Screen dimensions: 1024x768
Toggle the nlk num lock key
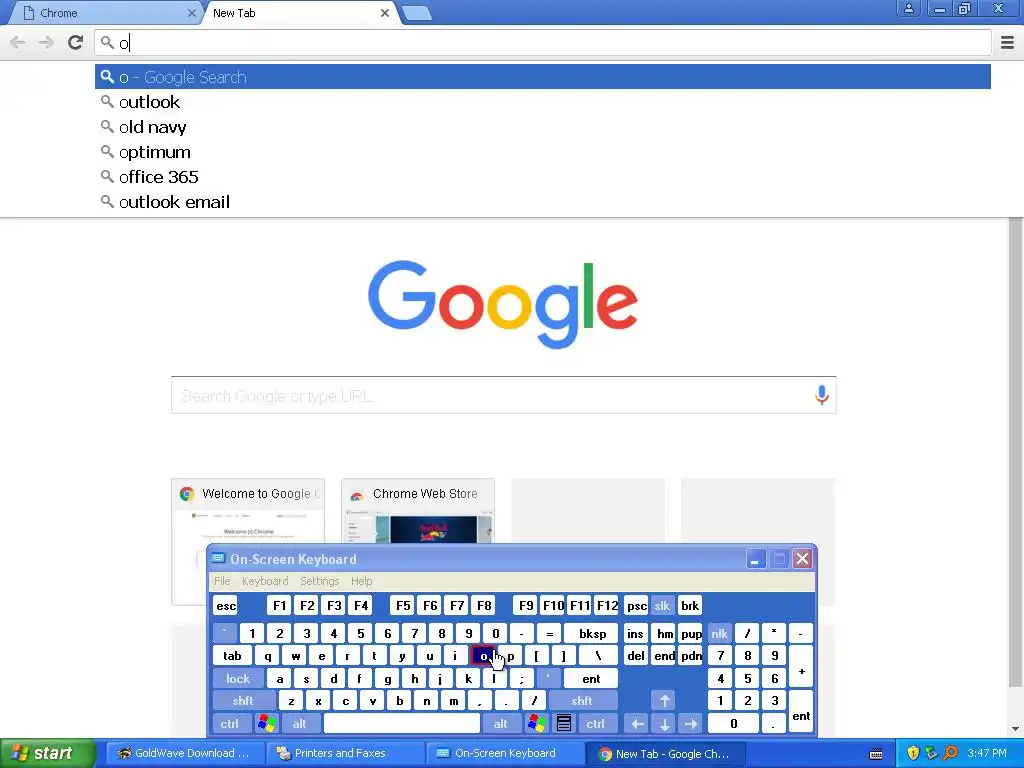(719, 633)
